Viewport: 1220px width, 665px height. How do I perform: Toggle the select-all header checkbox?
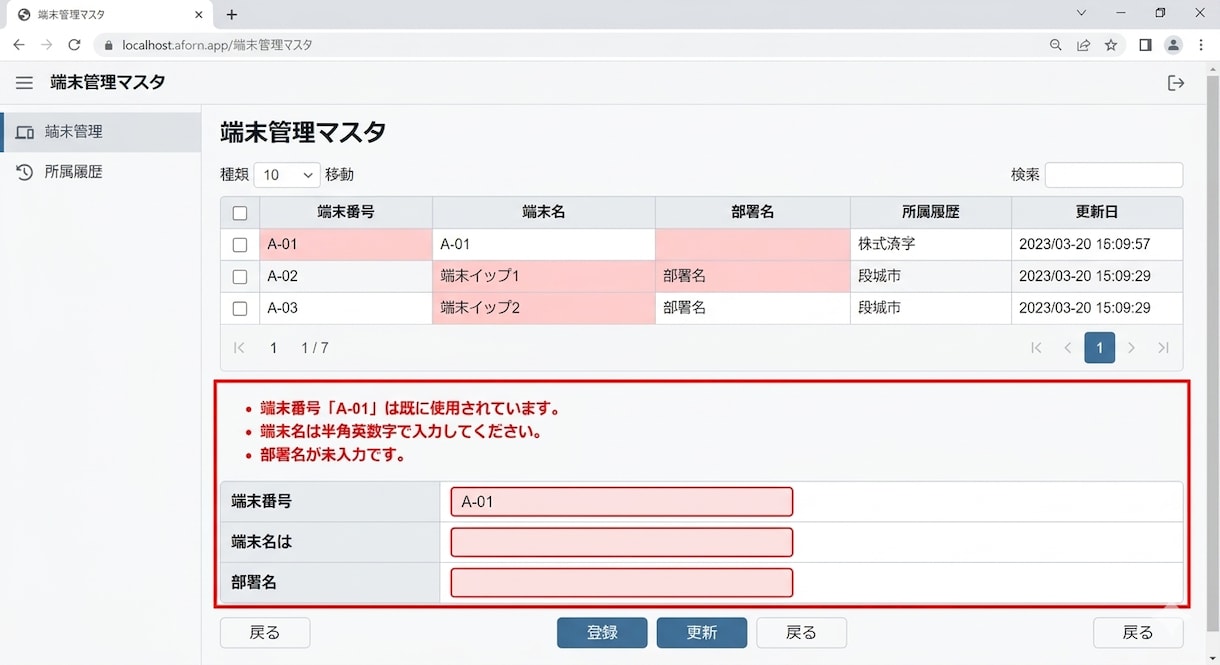240,213
